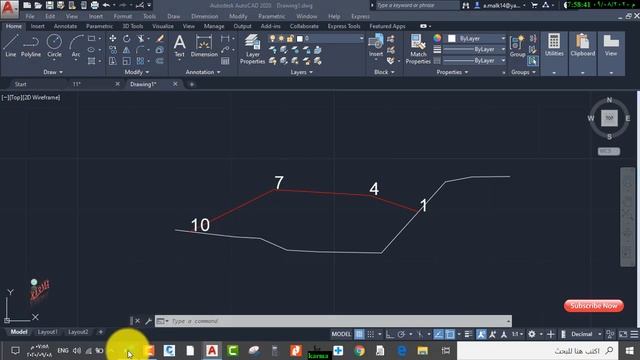Click the Top face of the ViewCube
Screen dimensions: 640x360
(609, 118)
